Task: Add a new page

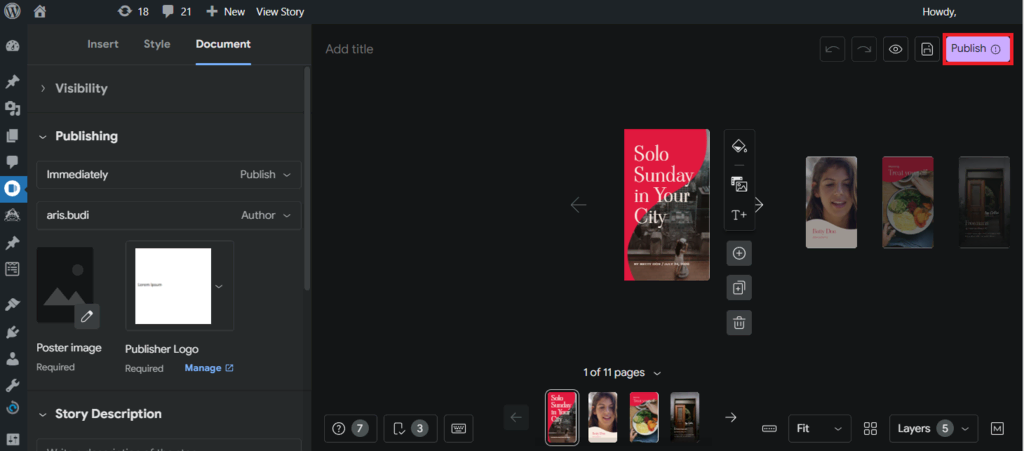Action: (739, 253)
